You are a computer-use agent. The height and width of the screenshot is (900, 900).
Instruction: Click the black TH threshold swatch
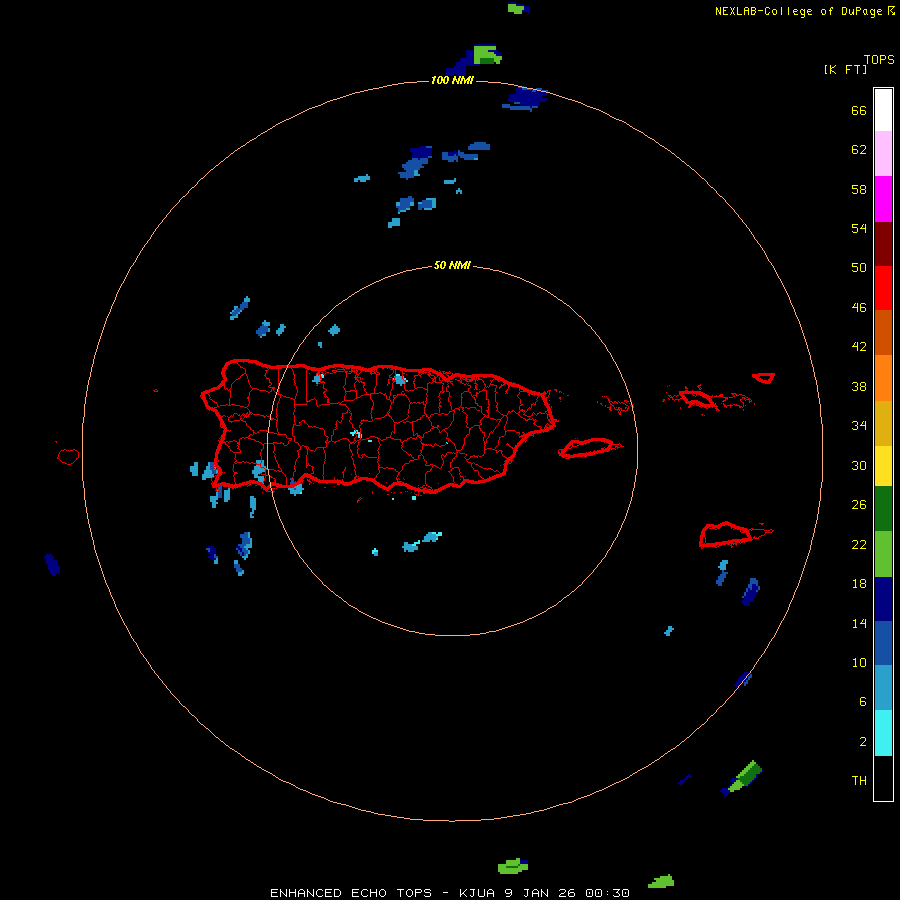pos(883,778)
